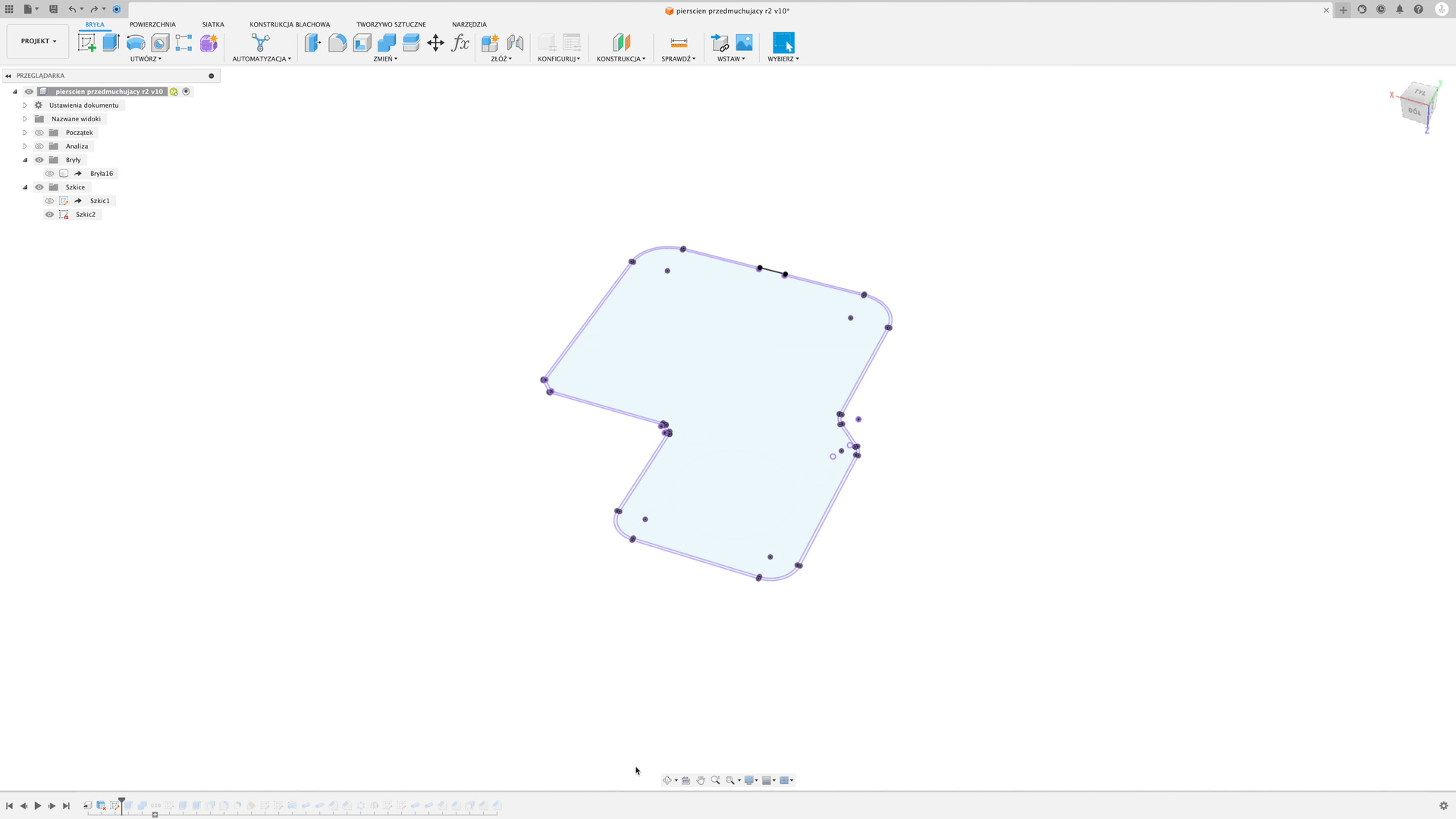Select the Move/Copy arrows tool
The width and height of the screenshot is (1456, 819).
click(435, 43)
